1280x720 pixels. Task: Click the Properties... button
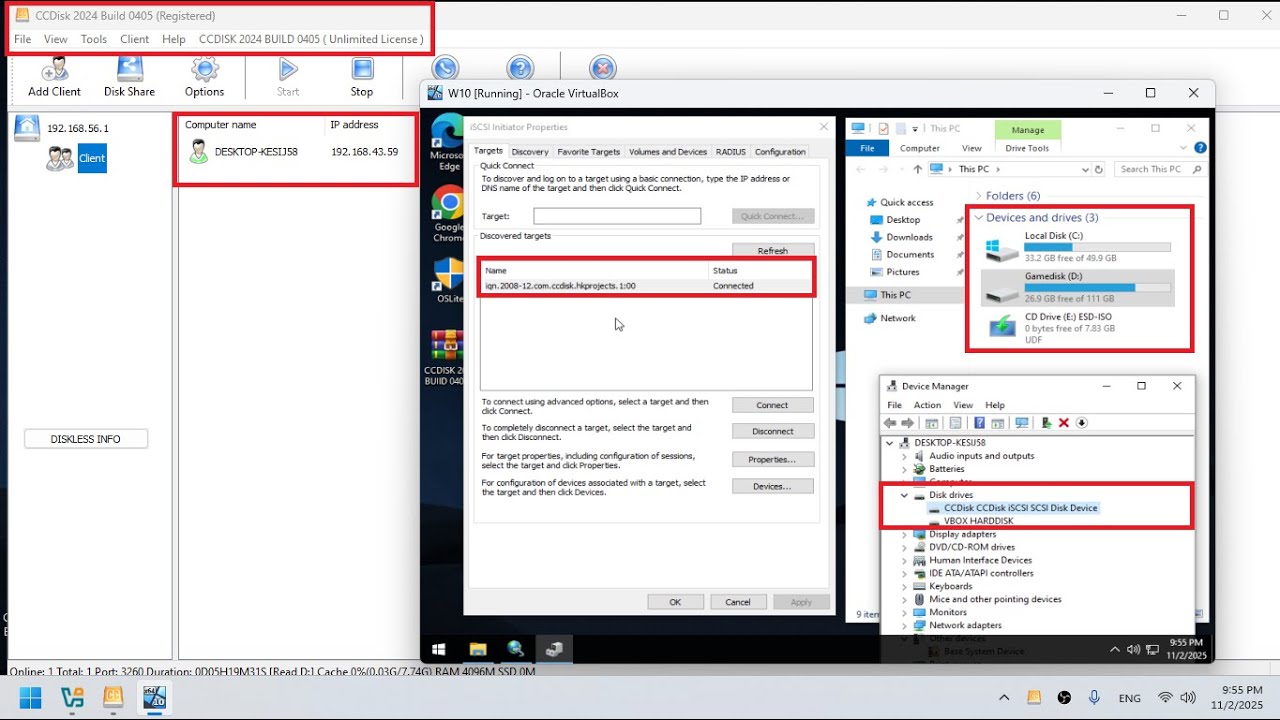(x=773, y=460)
